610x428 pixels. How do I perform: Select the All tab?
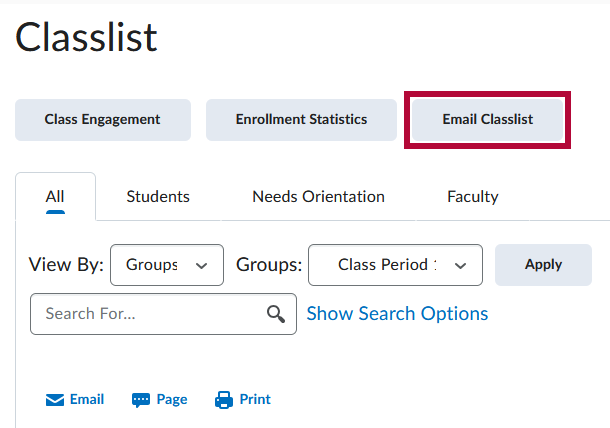coord(55,197)
